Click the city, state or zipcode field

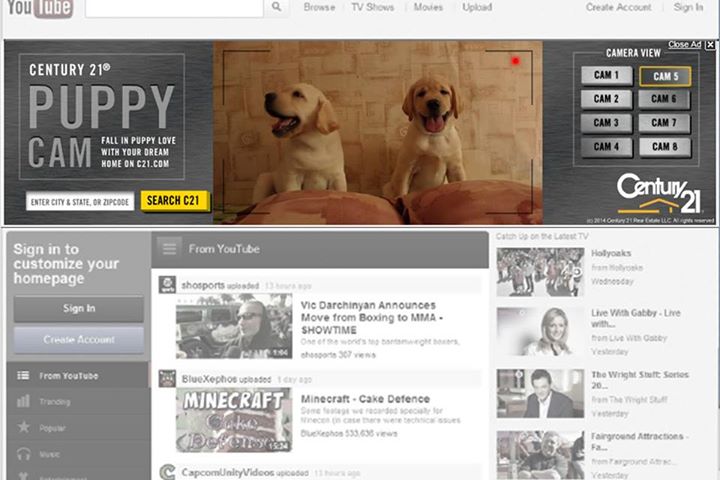coord(81,202)
